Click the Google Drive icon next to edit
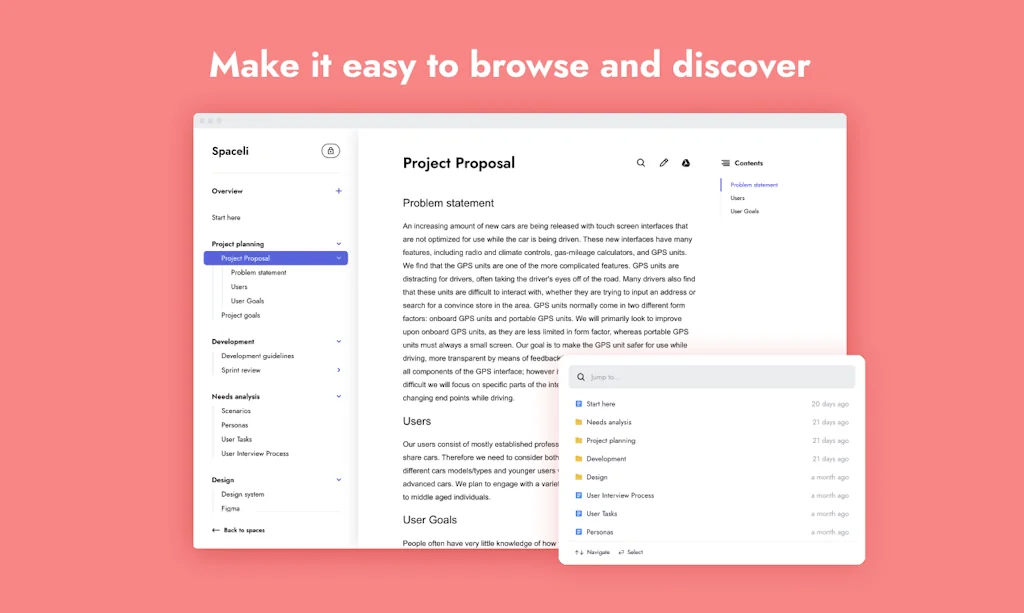The height and width of the screenshot is (613, 1024). click(x=686, y=162)
